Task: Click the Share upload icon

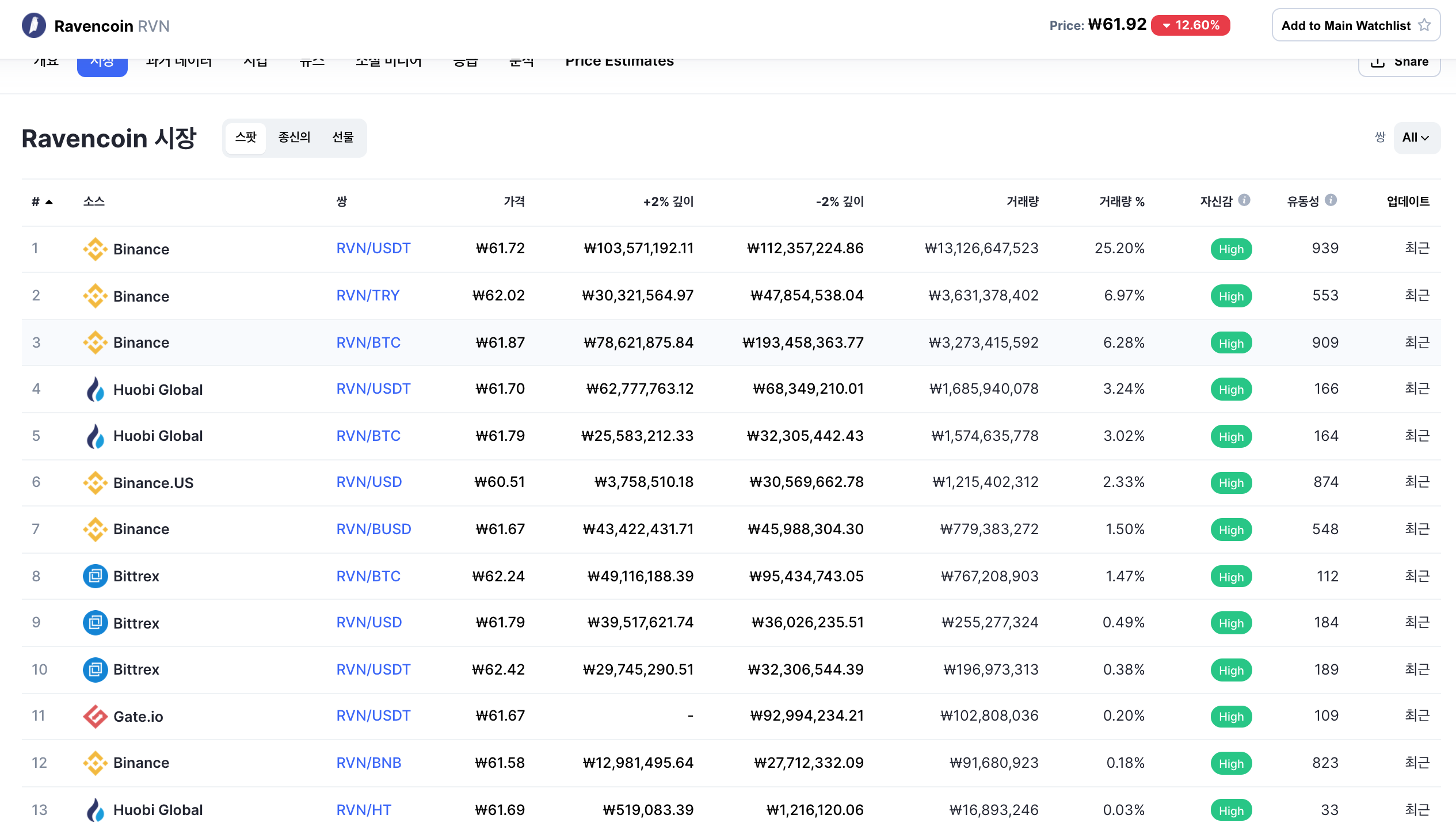Action: point(1377,62)
